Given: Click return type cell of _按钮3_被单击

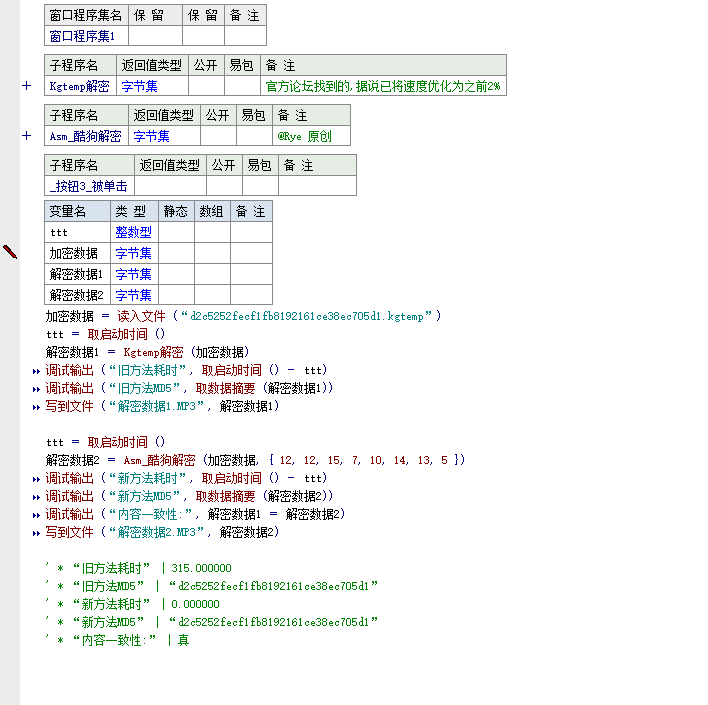Looking at the screenshot, I should coord(170,186).
